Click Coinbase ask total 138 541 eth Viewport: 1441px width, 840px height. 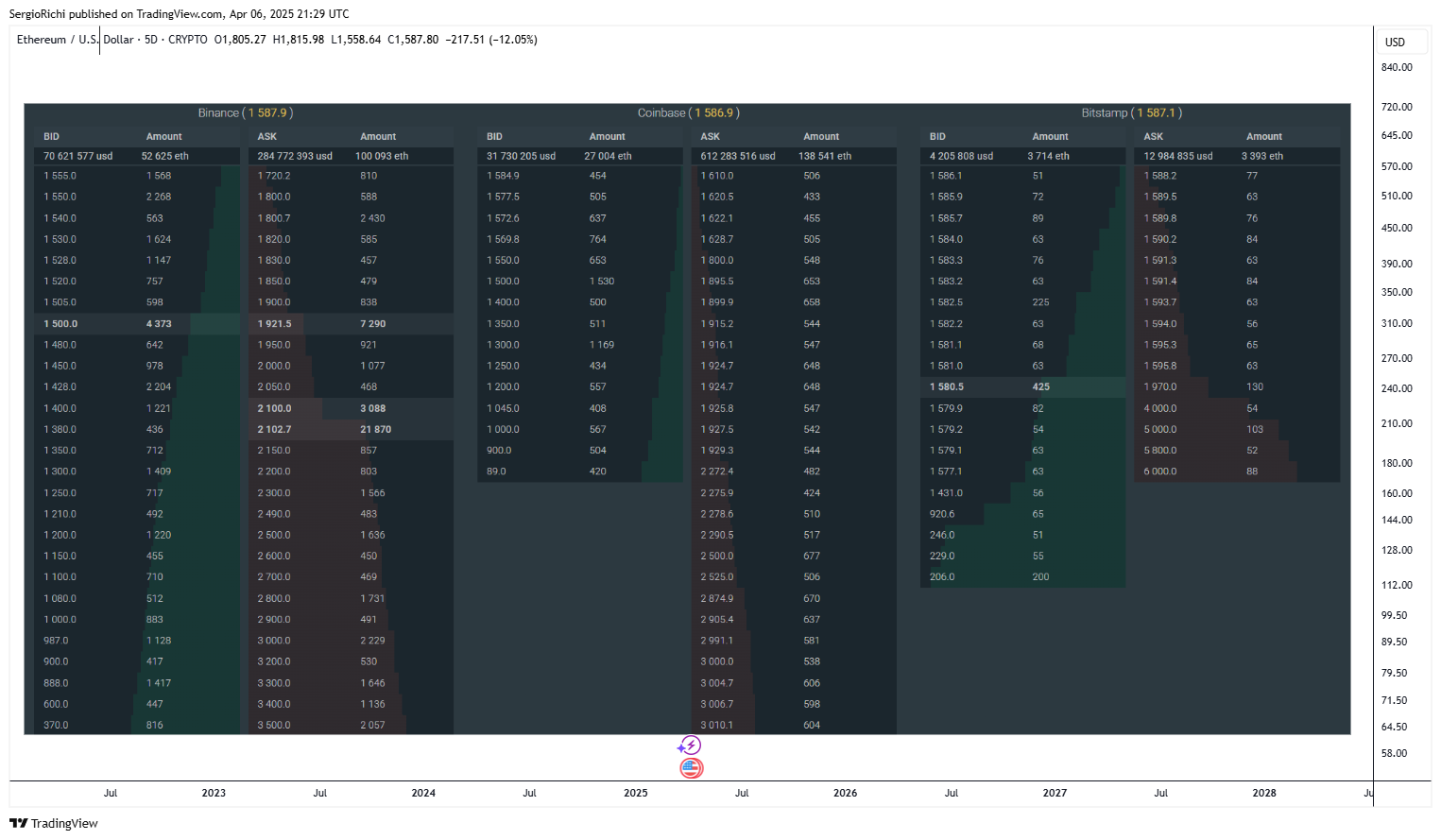[x=825, y=156]
